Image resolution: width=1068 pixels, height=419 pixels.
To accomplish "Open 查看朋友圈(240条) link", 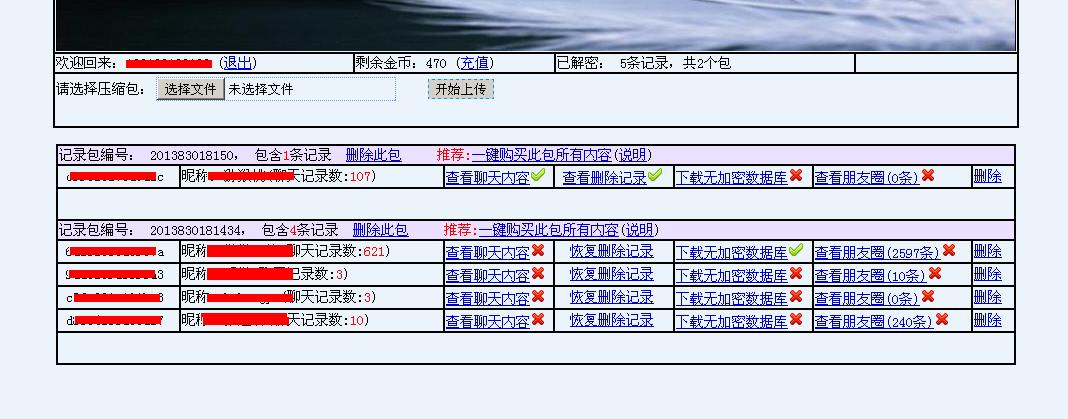I will point(874,321).
